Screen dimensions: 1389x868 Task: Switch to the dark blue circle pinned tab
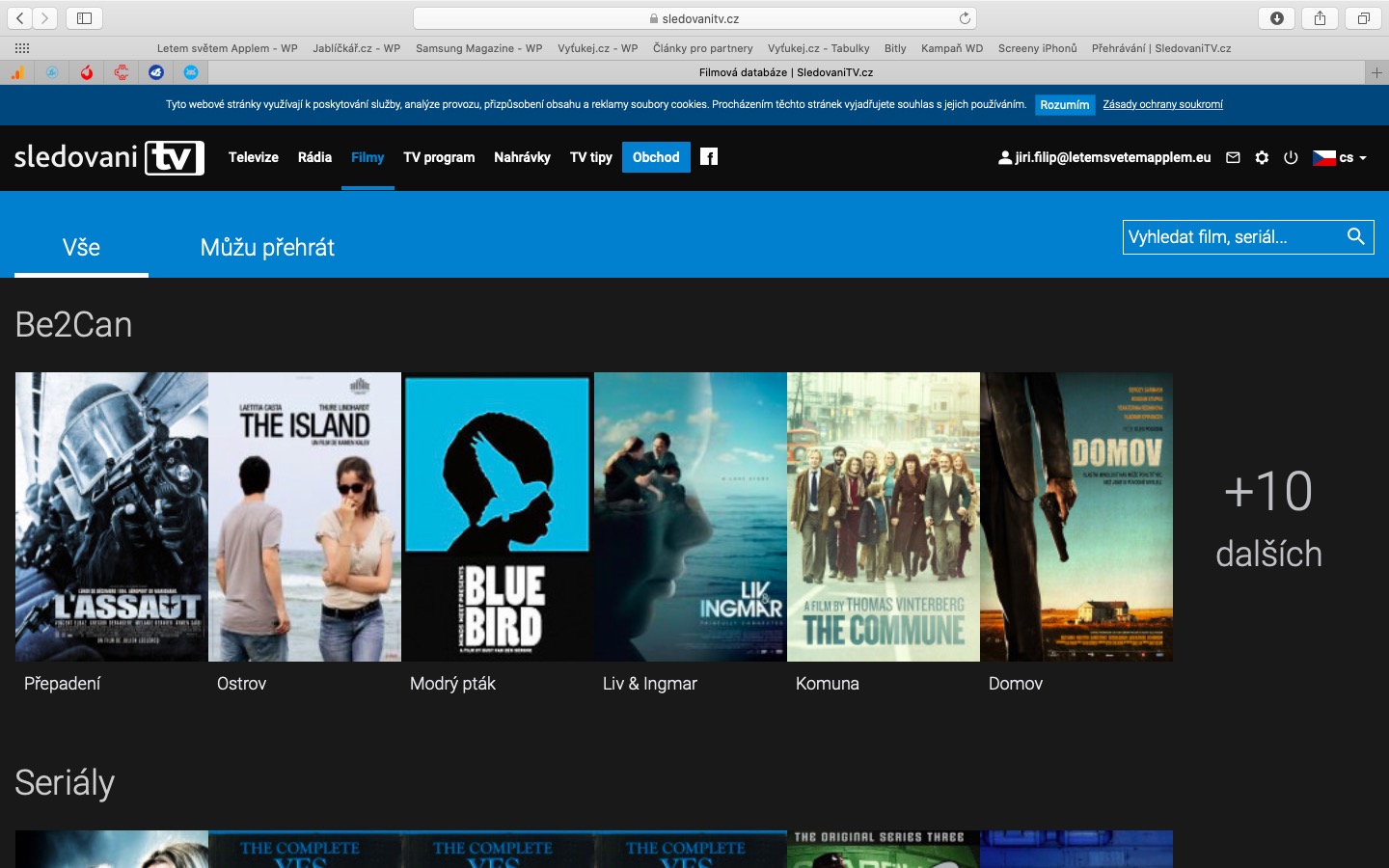(x=156, y=72)
